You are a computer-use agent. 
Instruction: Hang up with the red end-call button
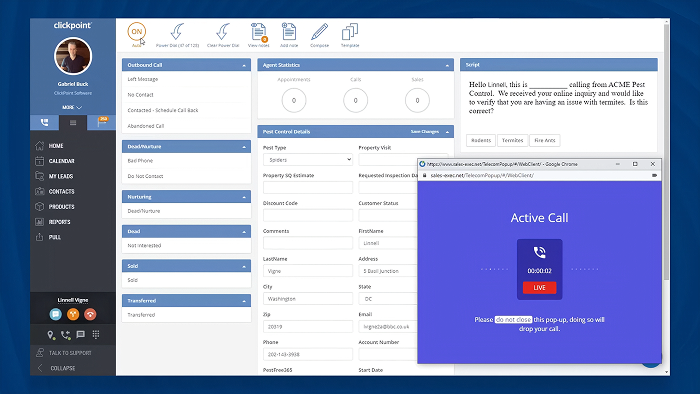[90, 314]
